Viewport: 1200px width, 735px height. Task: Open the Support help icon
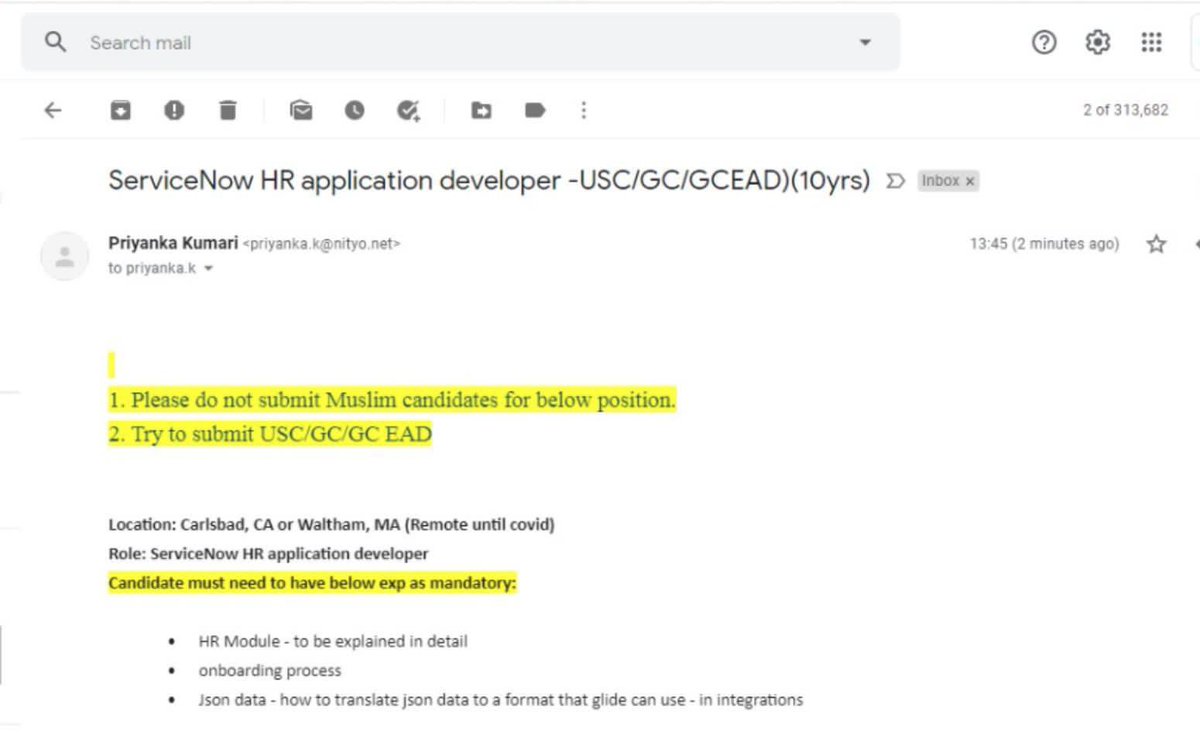[x=1044, y=42]
